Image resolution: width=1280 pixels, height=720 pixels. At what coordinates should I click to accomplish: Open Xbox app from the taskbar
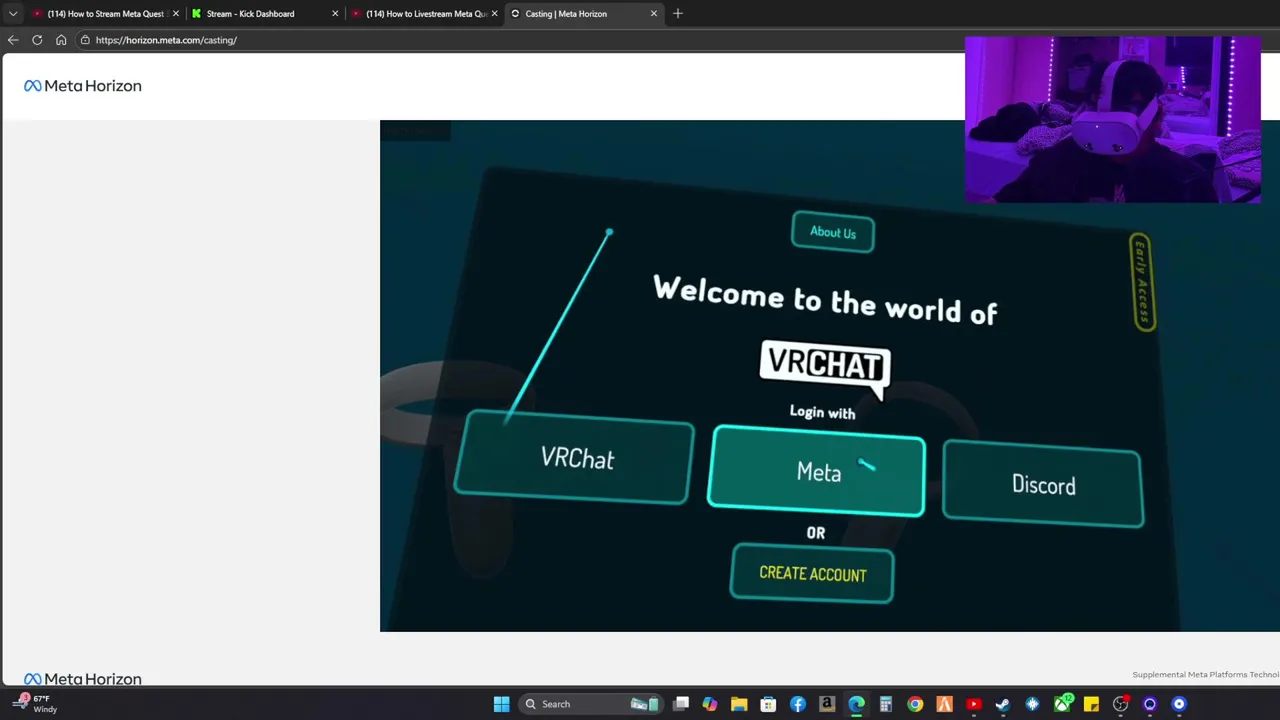click(x=1062, y=704)
